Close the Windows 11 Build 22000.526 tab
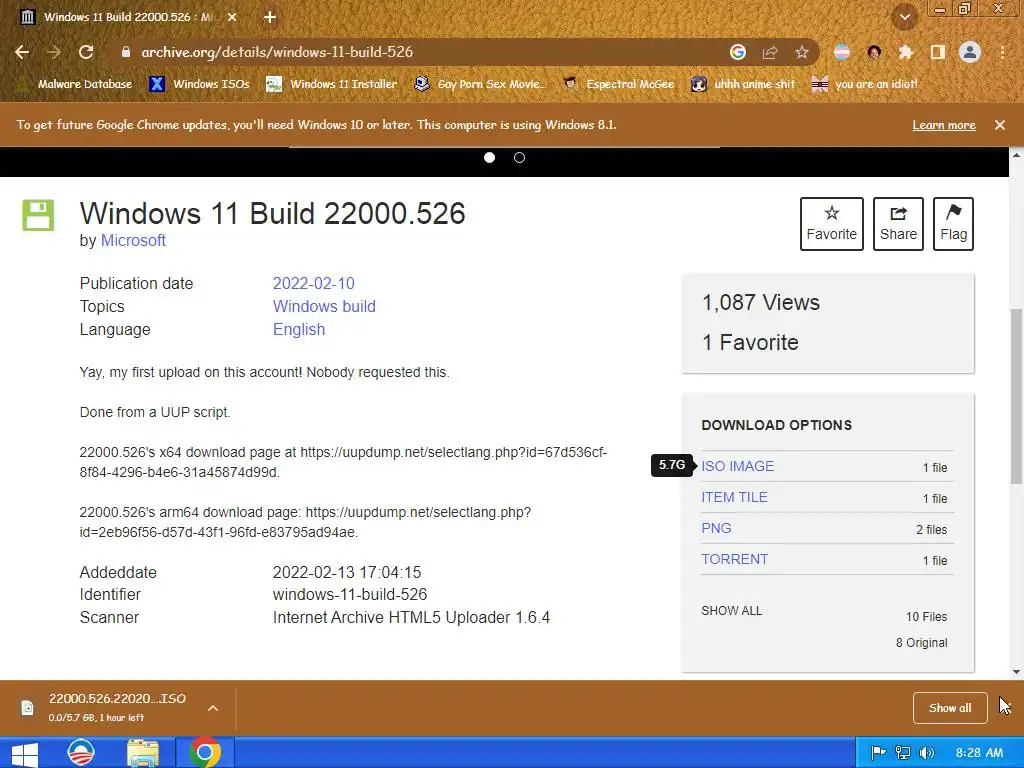The width and height of the screenshot is (1024, 768). 232,18
